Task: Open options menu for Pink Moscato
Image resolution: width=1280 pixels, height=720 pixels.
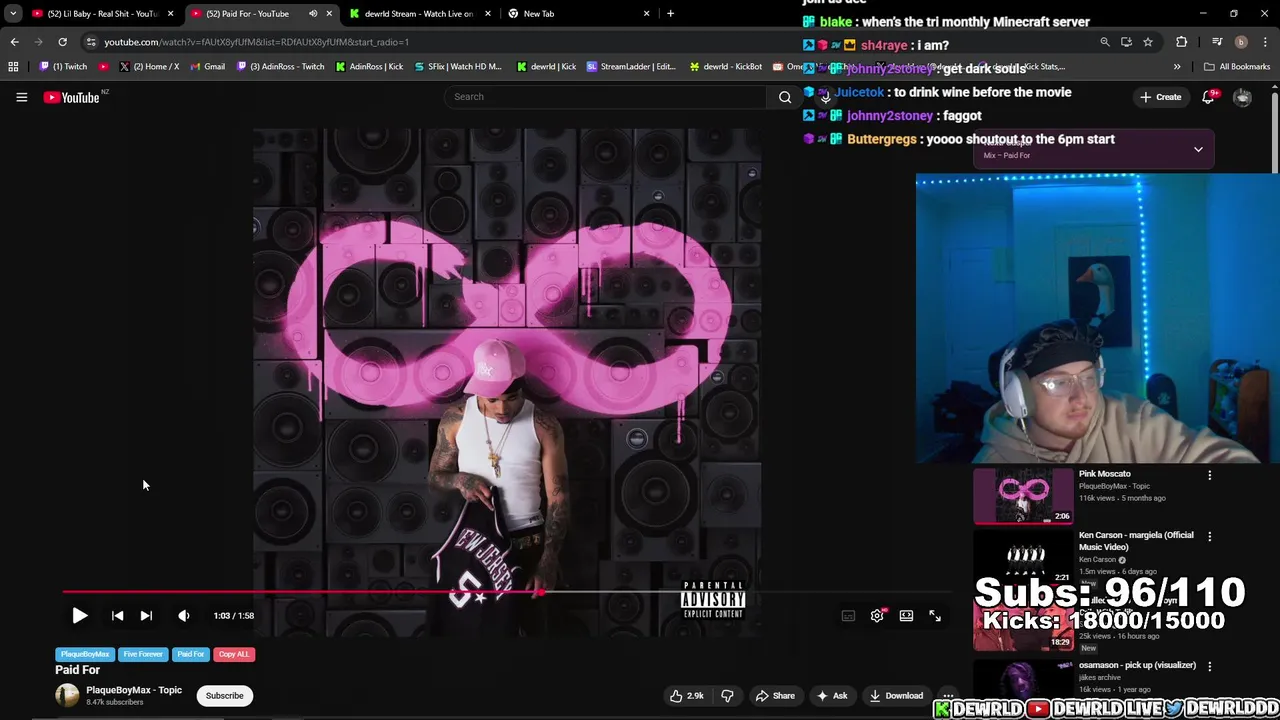Action: pyautogui.click(x=1209, y=475)
